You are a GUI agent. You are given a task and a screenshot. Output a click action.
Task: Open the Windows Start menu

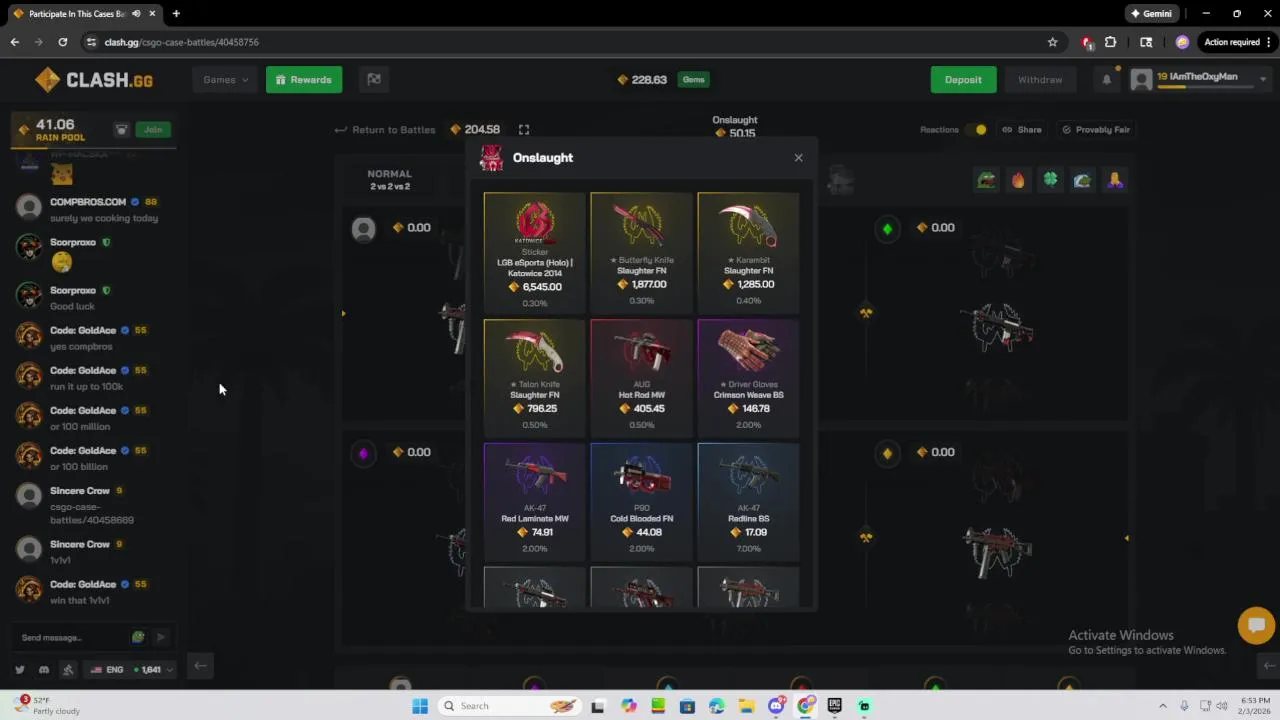(420, 706)
